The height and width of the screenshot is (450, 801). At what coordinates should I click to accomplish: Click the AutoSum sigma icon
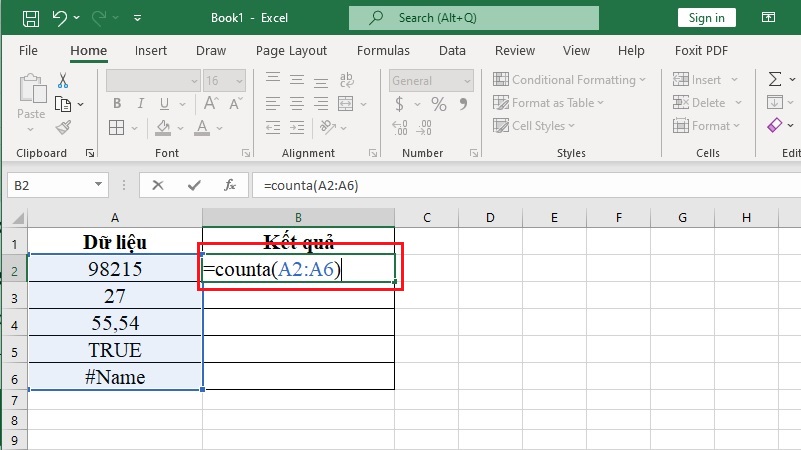(x=775, y=79)
